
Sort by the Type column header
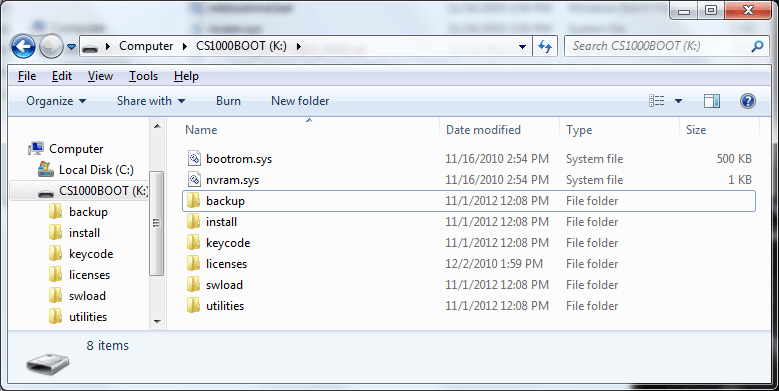point(579,130)
